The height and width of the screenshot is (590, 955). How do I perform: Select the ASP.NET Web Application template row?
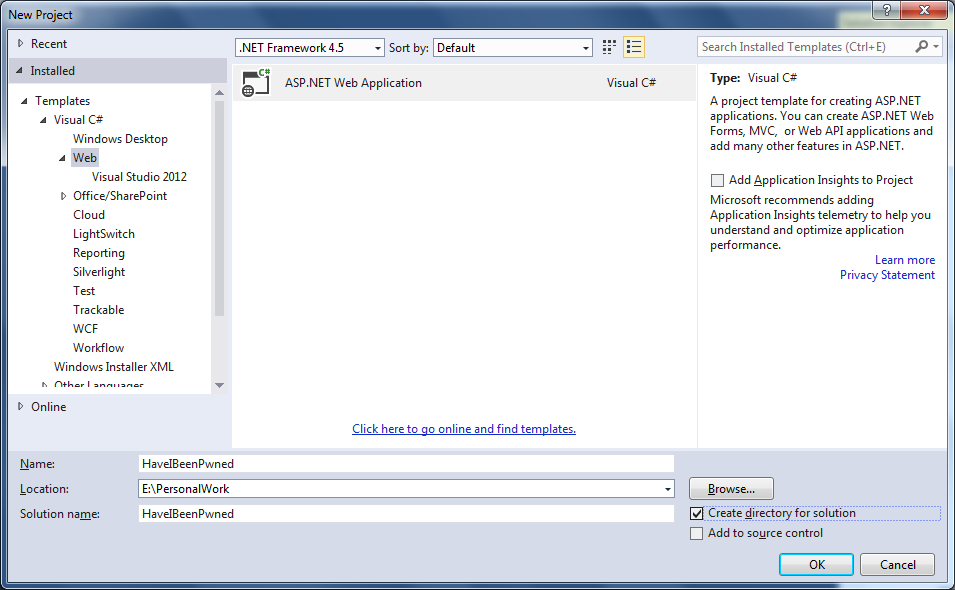[464, 83]
